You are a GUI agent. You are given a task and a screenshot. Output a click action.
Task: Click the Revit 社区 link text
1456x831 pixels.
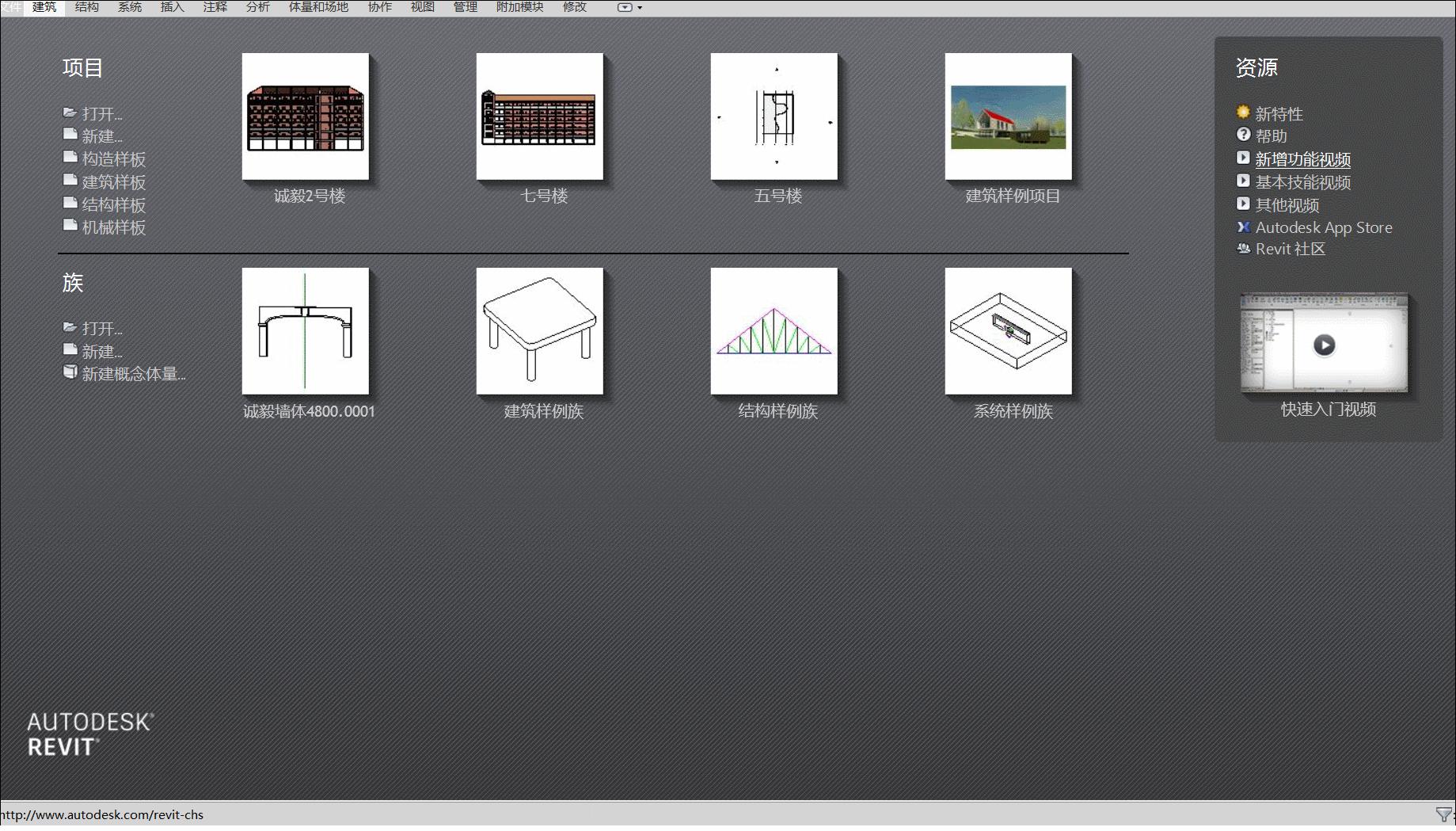point(1291,249)
